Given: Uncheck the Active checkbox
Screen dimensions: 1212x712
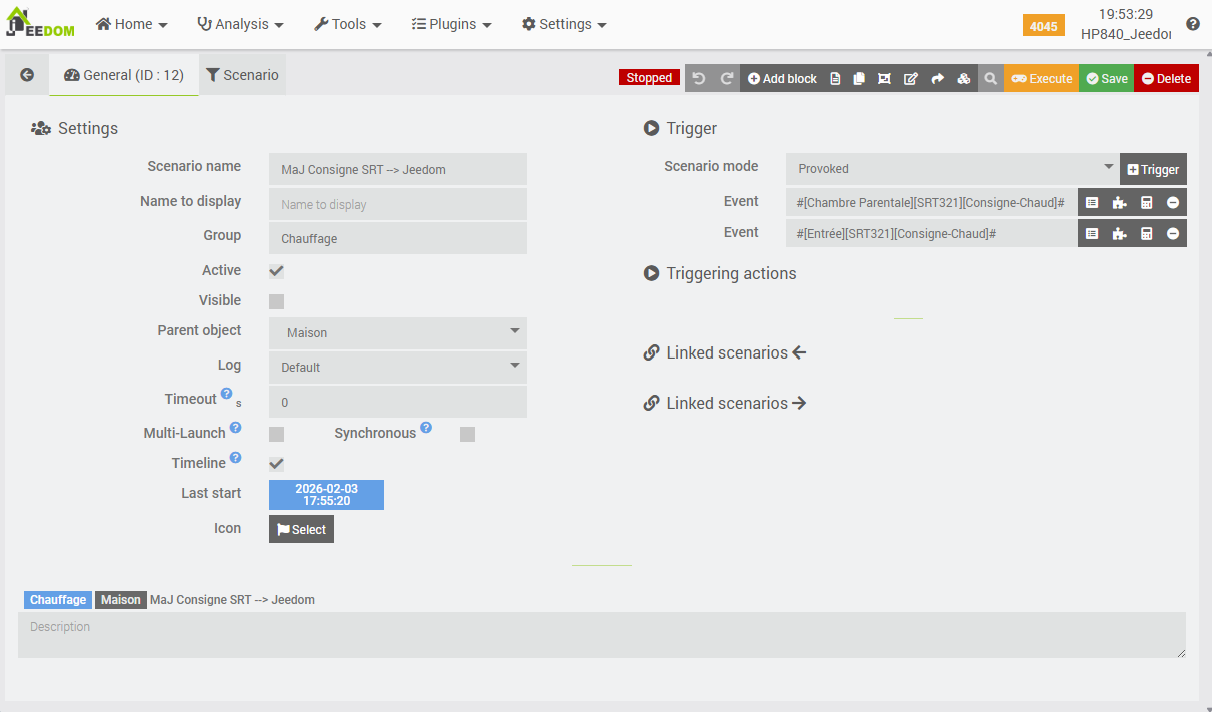Looking at the screenshot, I should click(x=277, y=271).
